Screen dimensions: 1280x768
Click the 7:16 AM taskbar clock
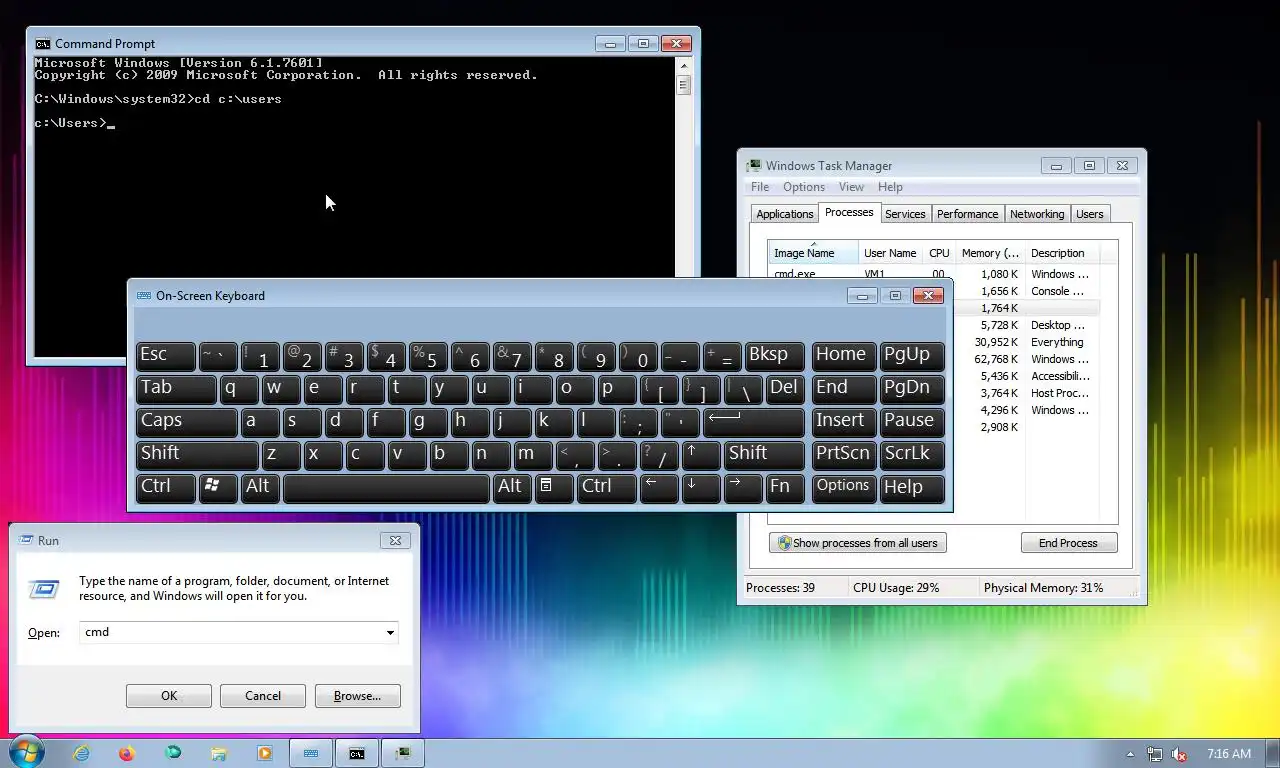[x=1229, y=754]
